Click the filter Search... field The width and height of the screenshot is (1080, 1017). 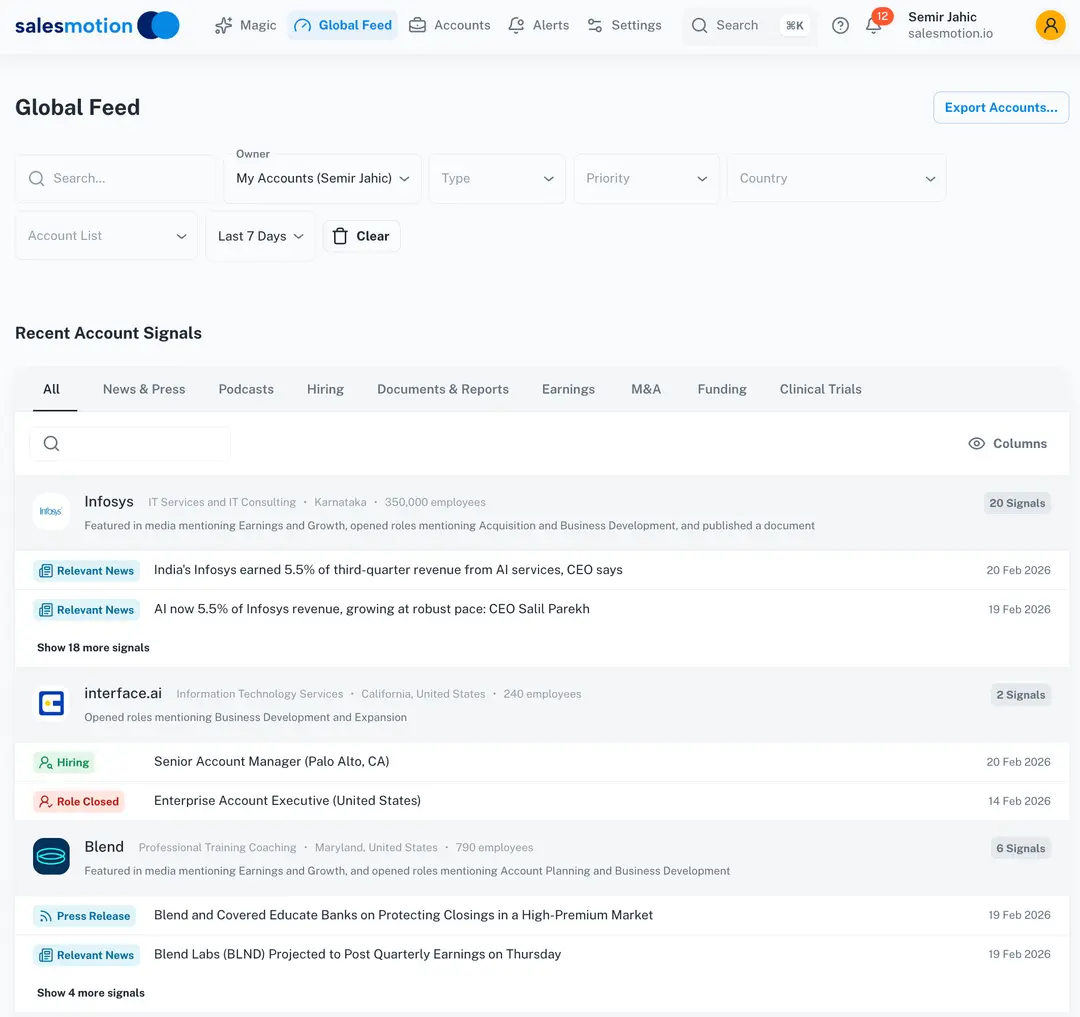tap(115, 178)
